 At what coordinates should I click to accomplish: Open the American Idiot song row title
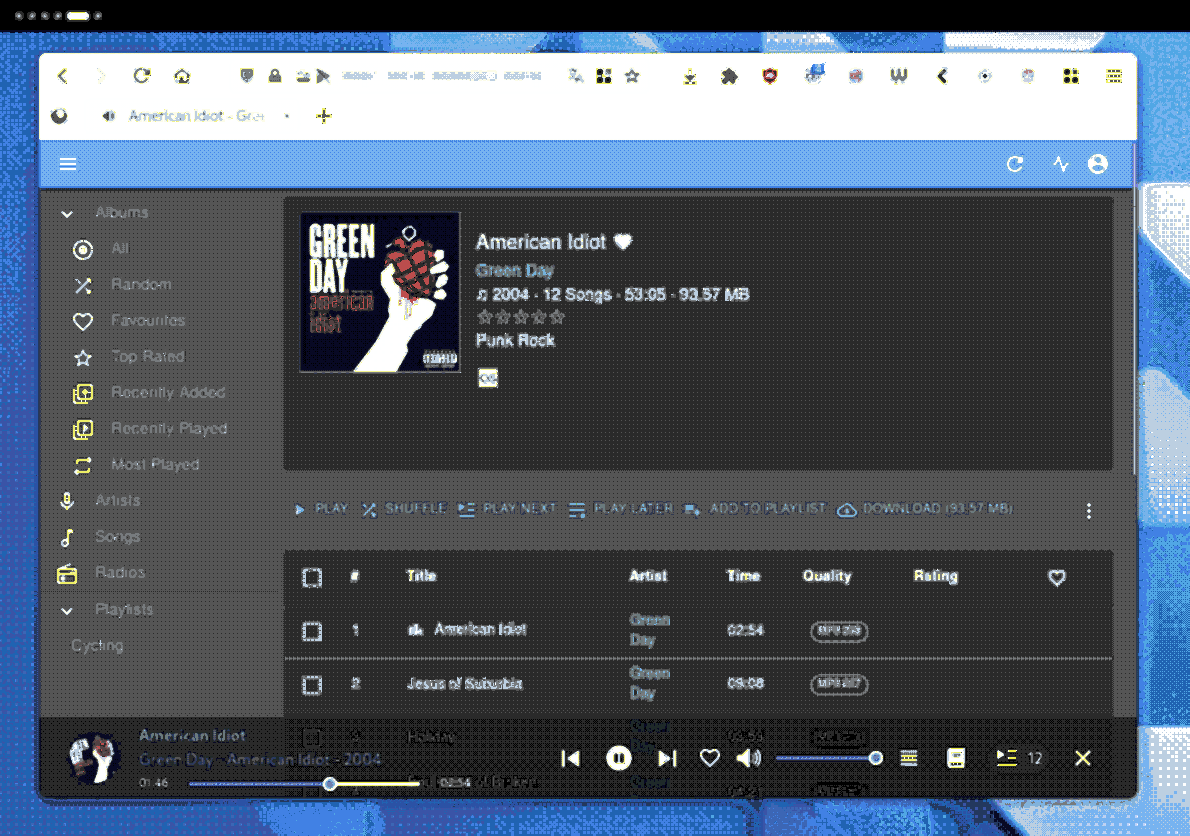point(480,629)
